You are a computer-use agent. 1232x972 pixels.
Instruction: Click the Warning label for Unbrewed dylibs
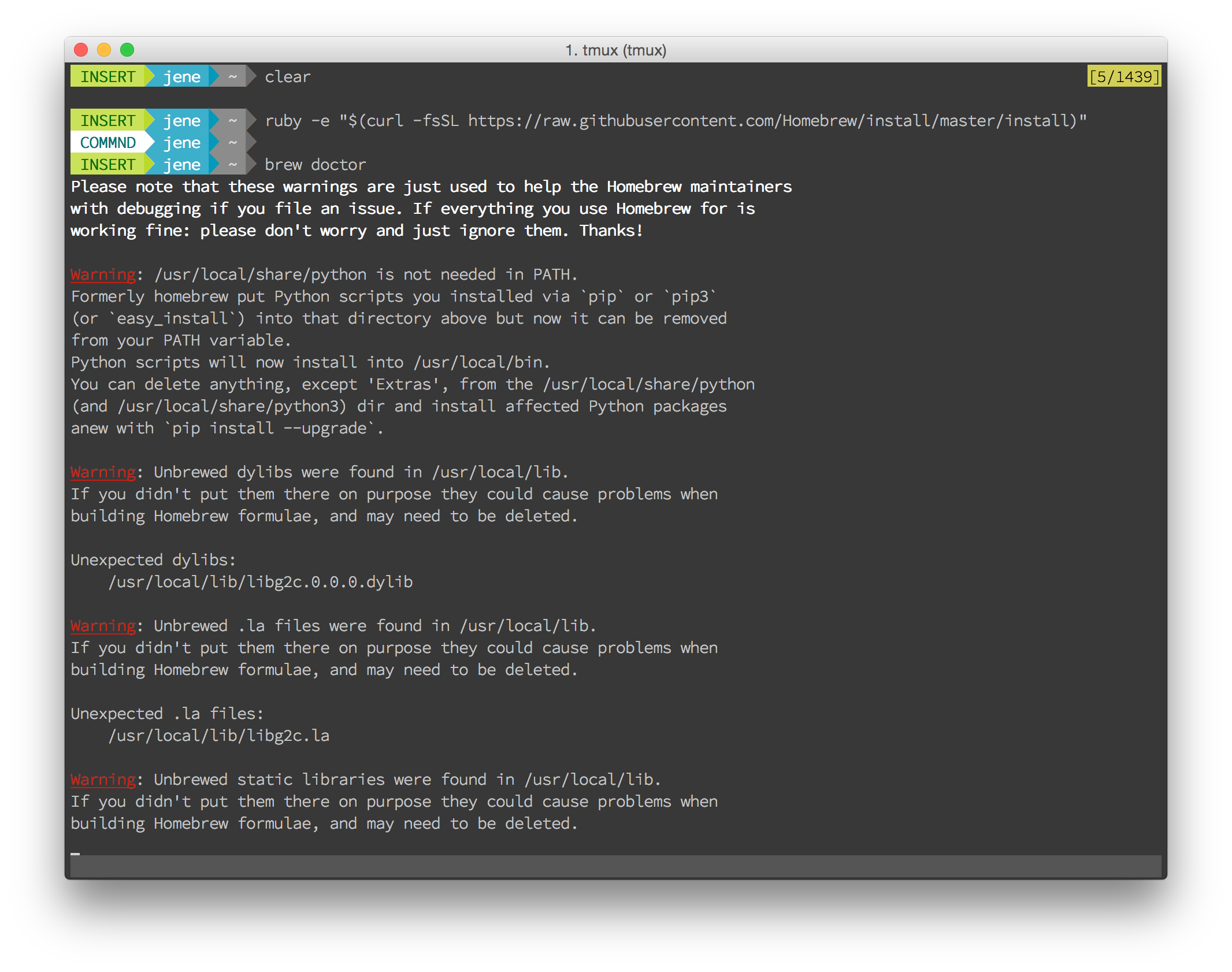coord(103,472)
